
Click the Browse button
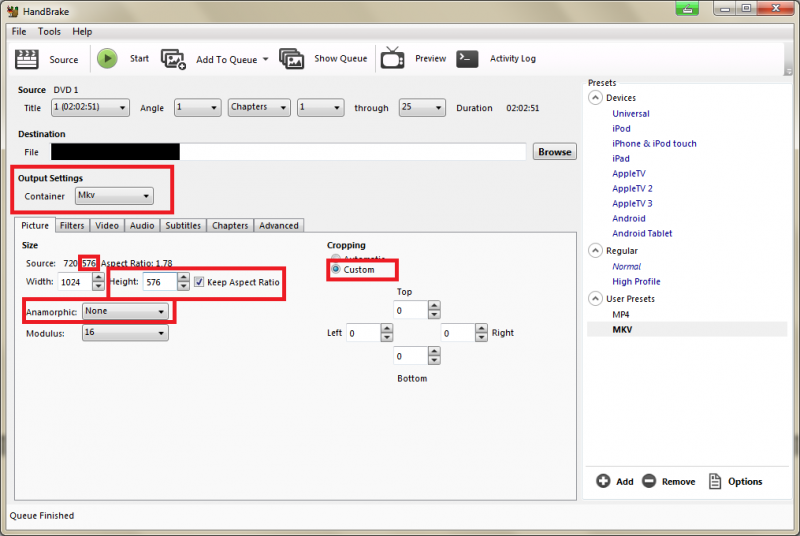555,151
